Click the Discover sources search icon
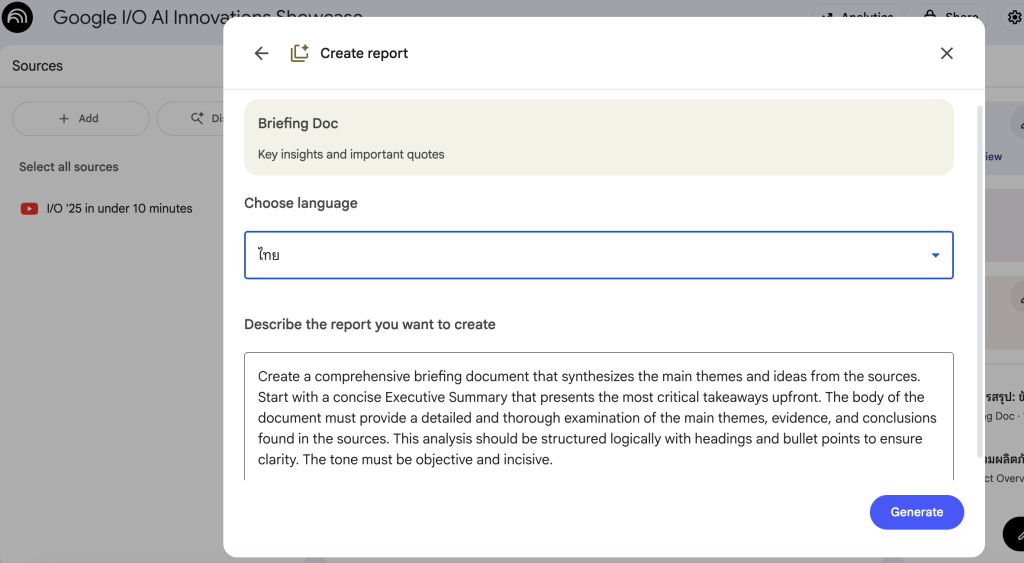 (198, 118)
